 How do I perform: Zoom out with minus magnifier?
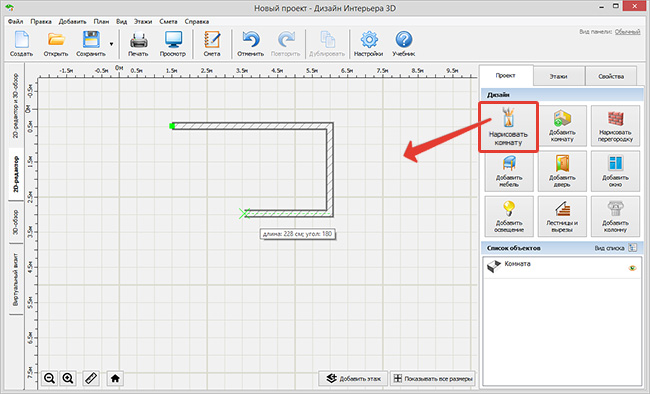coord(49,378)
